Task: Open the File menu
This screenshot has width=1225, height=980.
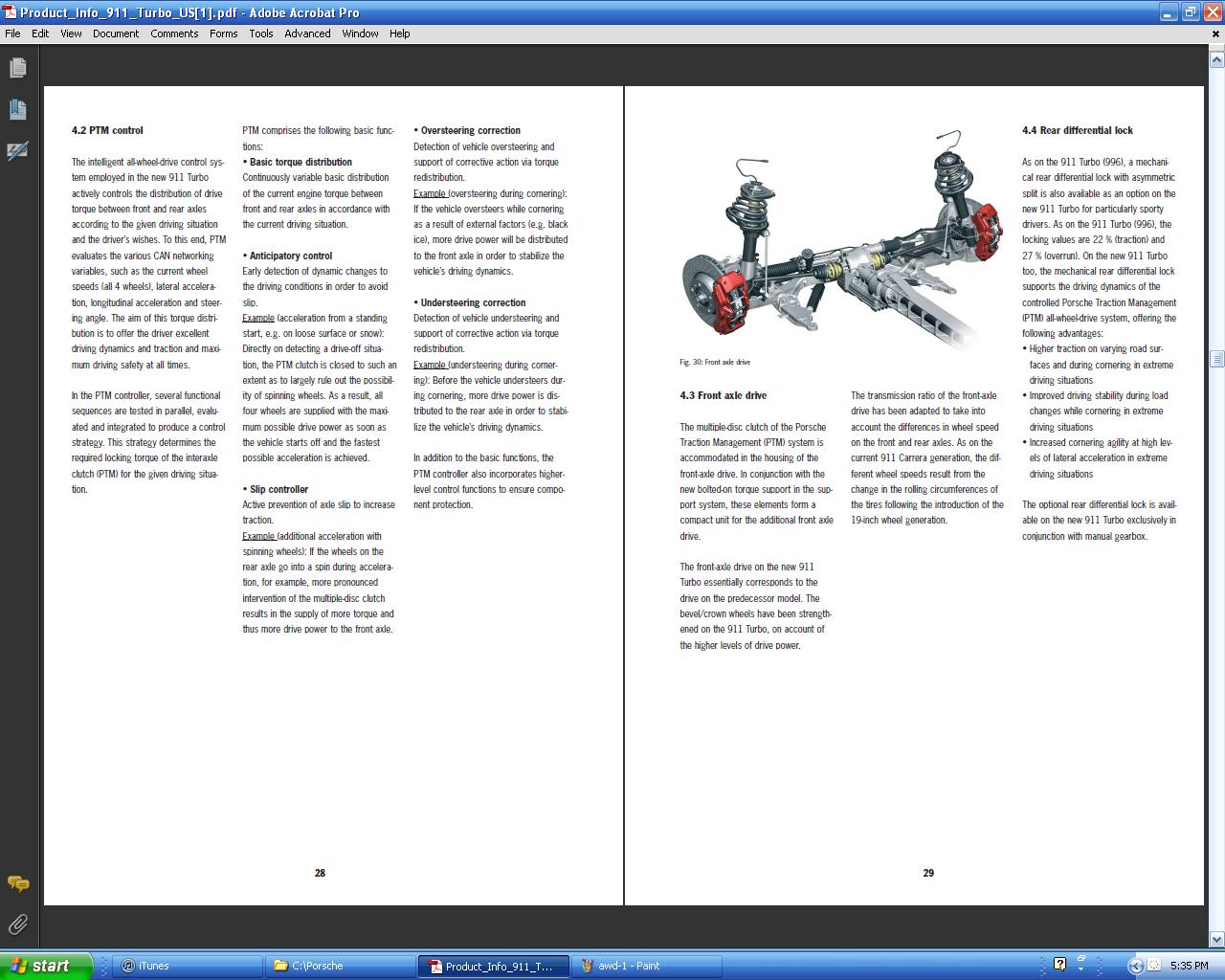Action: point(12,33)
